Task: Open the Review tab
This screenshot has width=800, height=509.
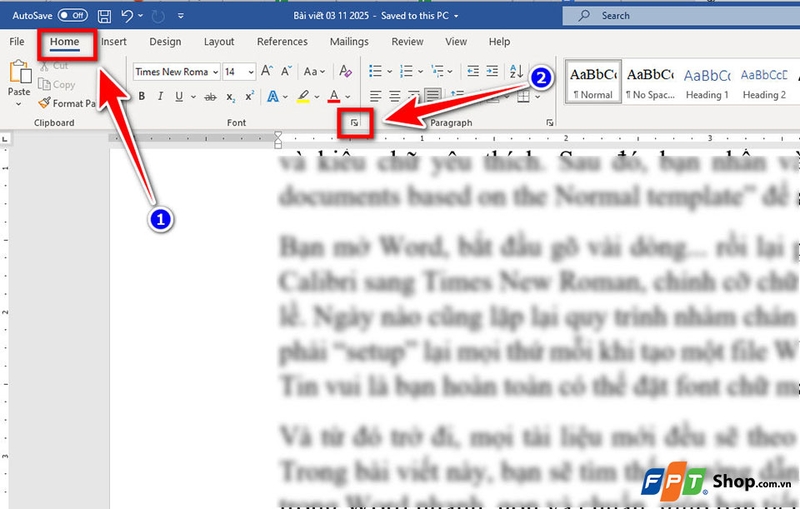Action: pos(407,41)
